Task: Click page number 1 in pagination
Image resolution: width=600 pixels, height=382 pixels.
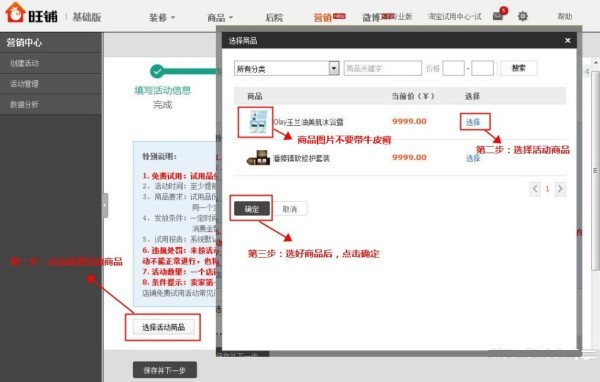Action: 547,189
